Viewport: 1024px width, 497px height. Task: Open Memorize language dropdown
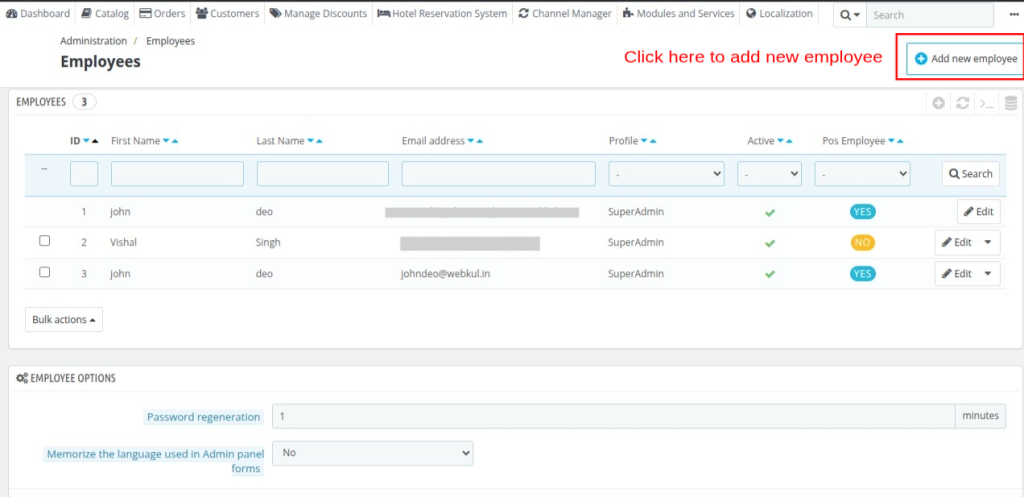pyautogui.click(x=372, y=453)
